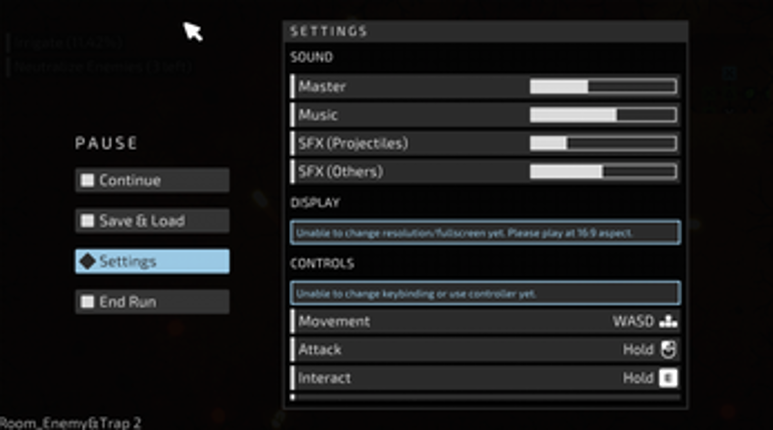The image size is (773, 430).
Task: Click the PAUSE heading text
Action: tap(106, 143)
